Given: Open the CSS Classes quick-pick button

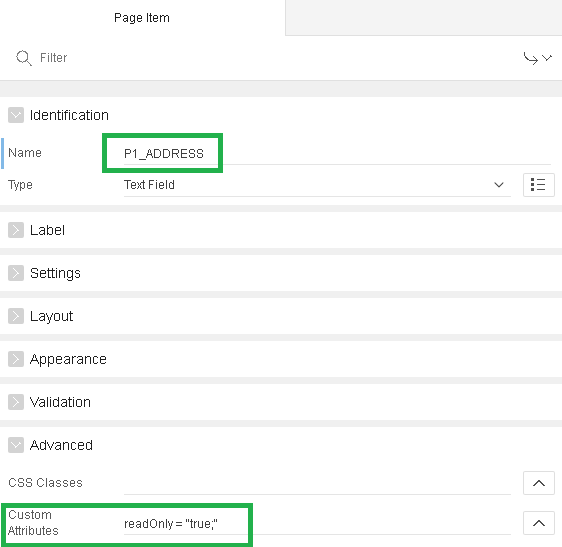Looking at the screenshot, I should [x=539, y=483].
